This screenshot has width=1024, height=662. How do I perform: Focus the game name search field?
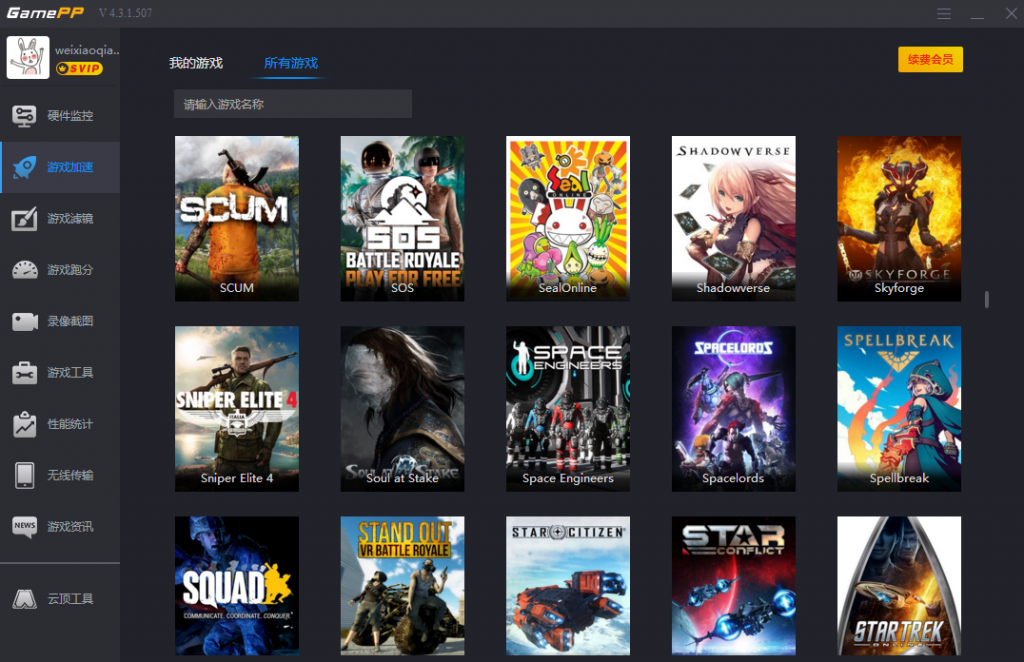(x=293, y=104)
